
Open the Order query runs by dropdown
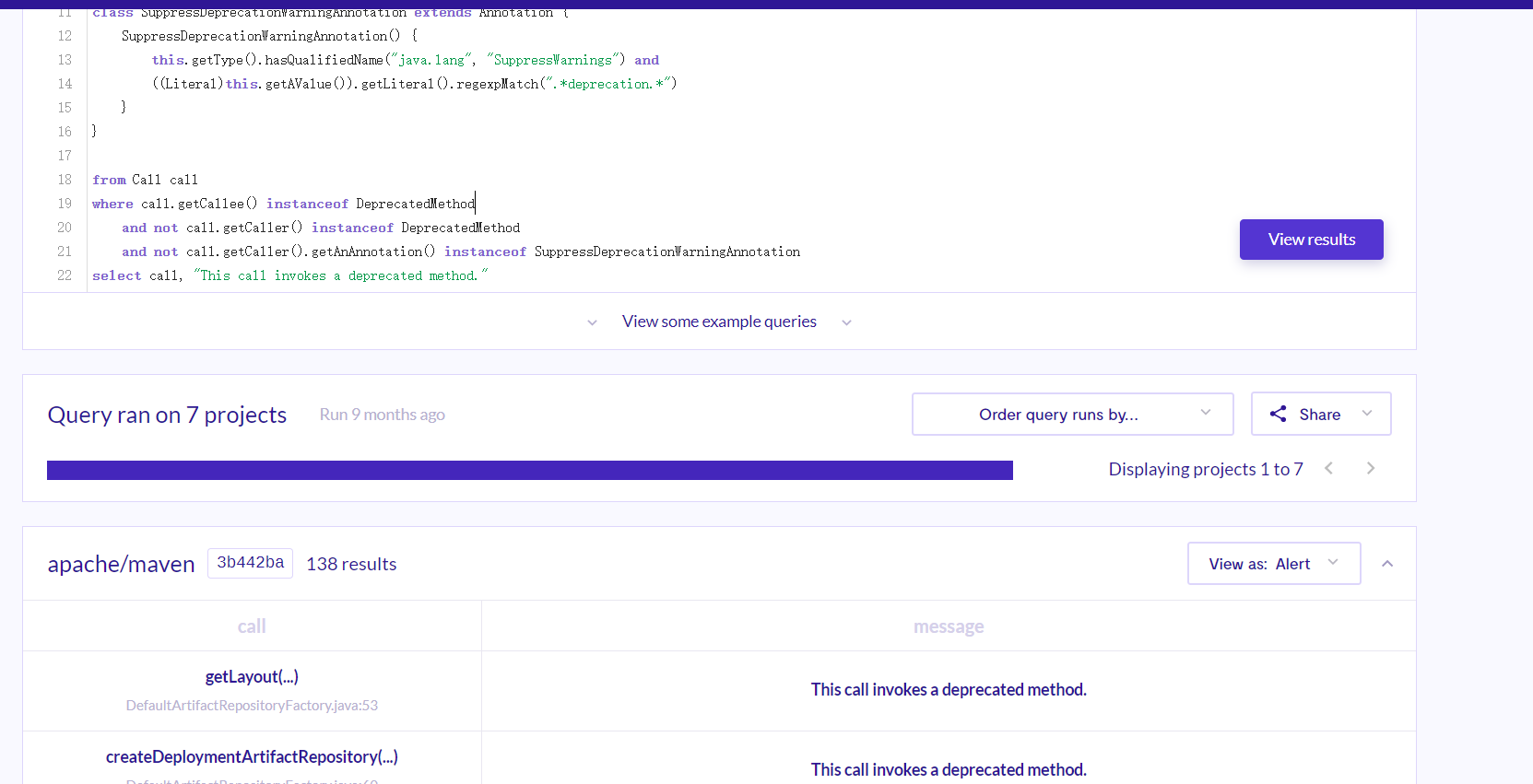pyautogui.click(x=1072, y=414)
